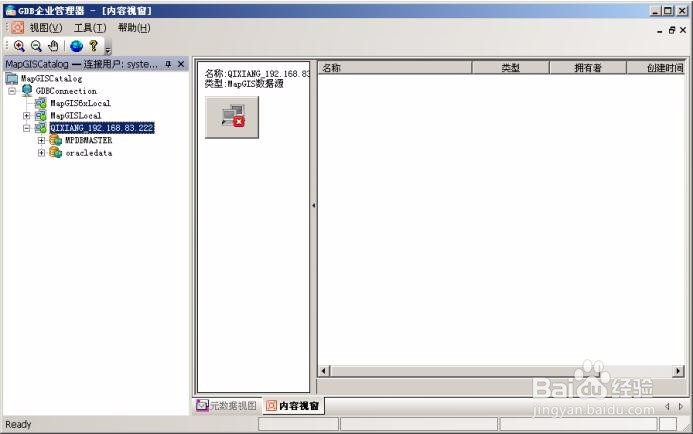Expand the MapGISLocal node
This screenshot has height=434, width=693.
point(27,116)
